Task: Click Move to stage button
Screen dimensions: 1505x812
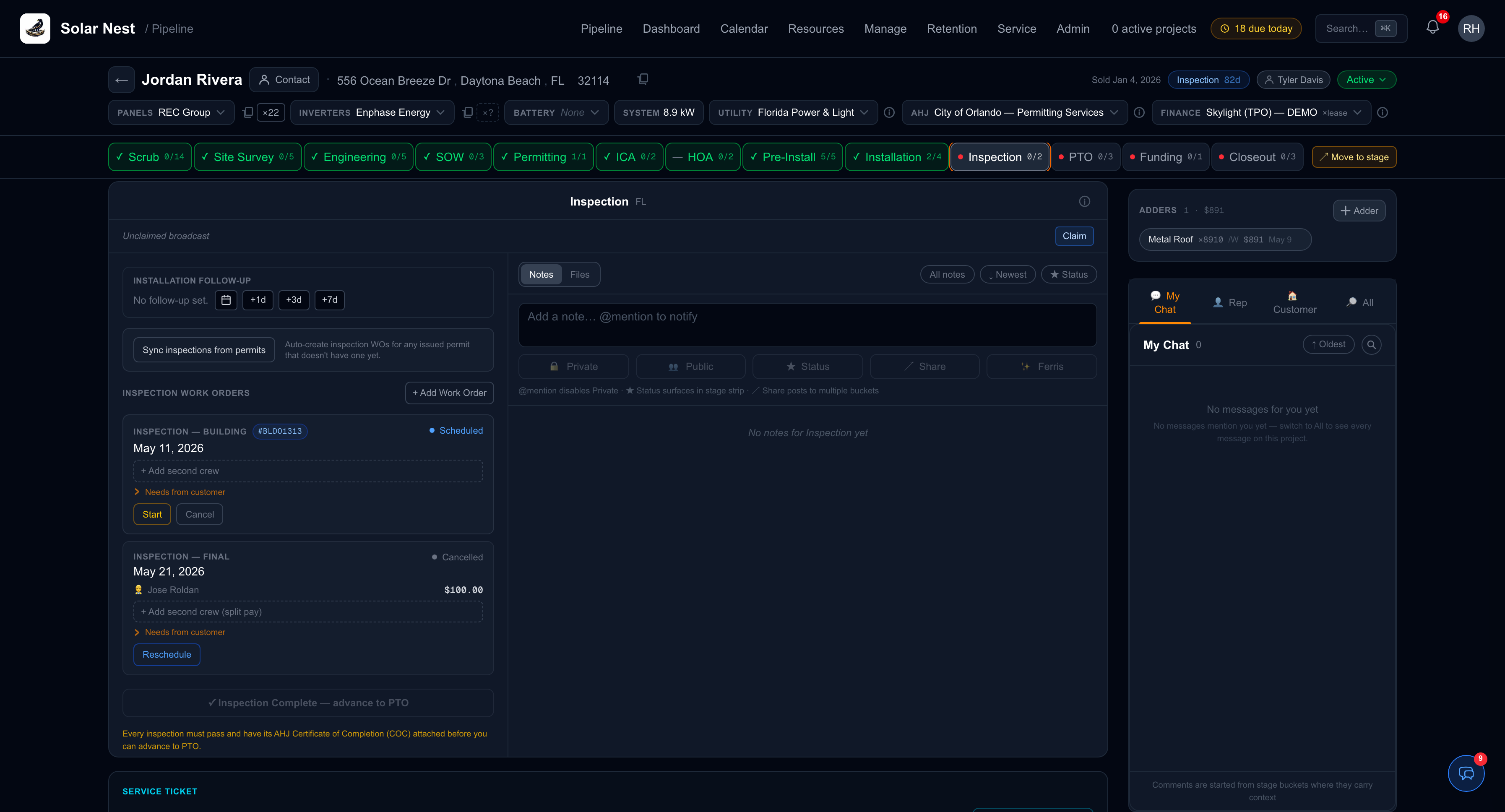Action: [x=1354, y=156]
